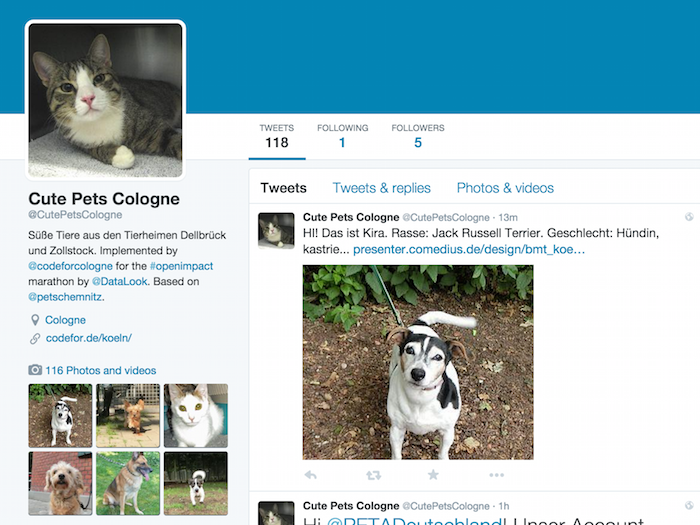
Task: Switch to Photos & videos tab
Action: (x=505, y=188)
